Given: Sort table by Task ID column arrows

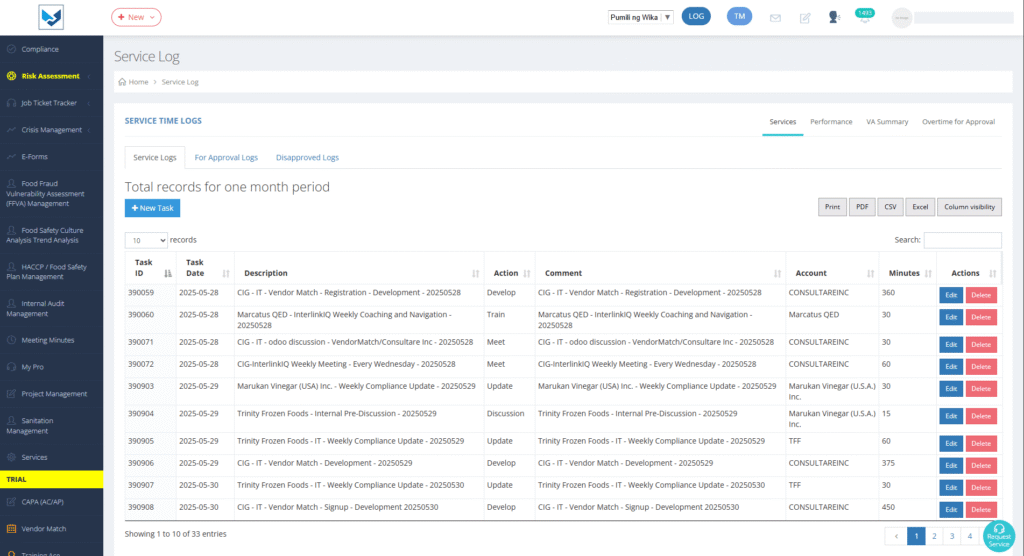Looking at the screenshot, I should (x=168, y=273).
